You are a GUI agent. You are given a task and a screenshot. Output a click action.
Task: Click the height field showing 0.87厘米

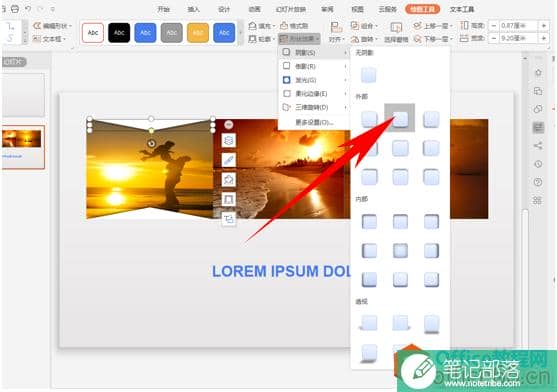(x=518, y=26)
